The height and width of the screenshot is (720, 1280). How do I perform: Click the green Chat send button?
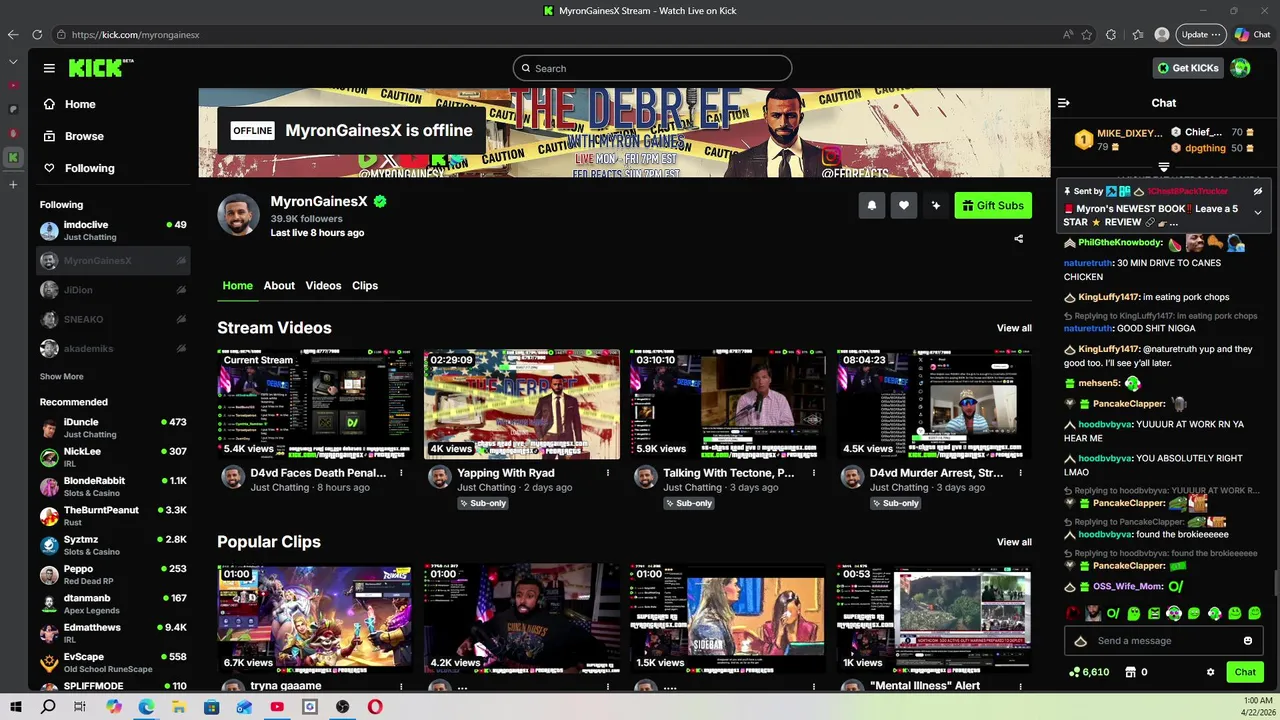tap(1245, 672)
